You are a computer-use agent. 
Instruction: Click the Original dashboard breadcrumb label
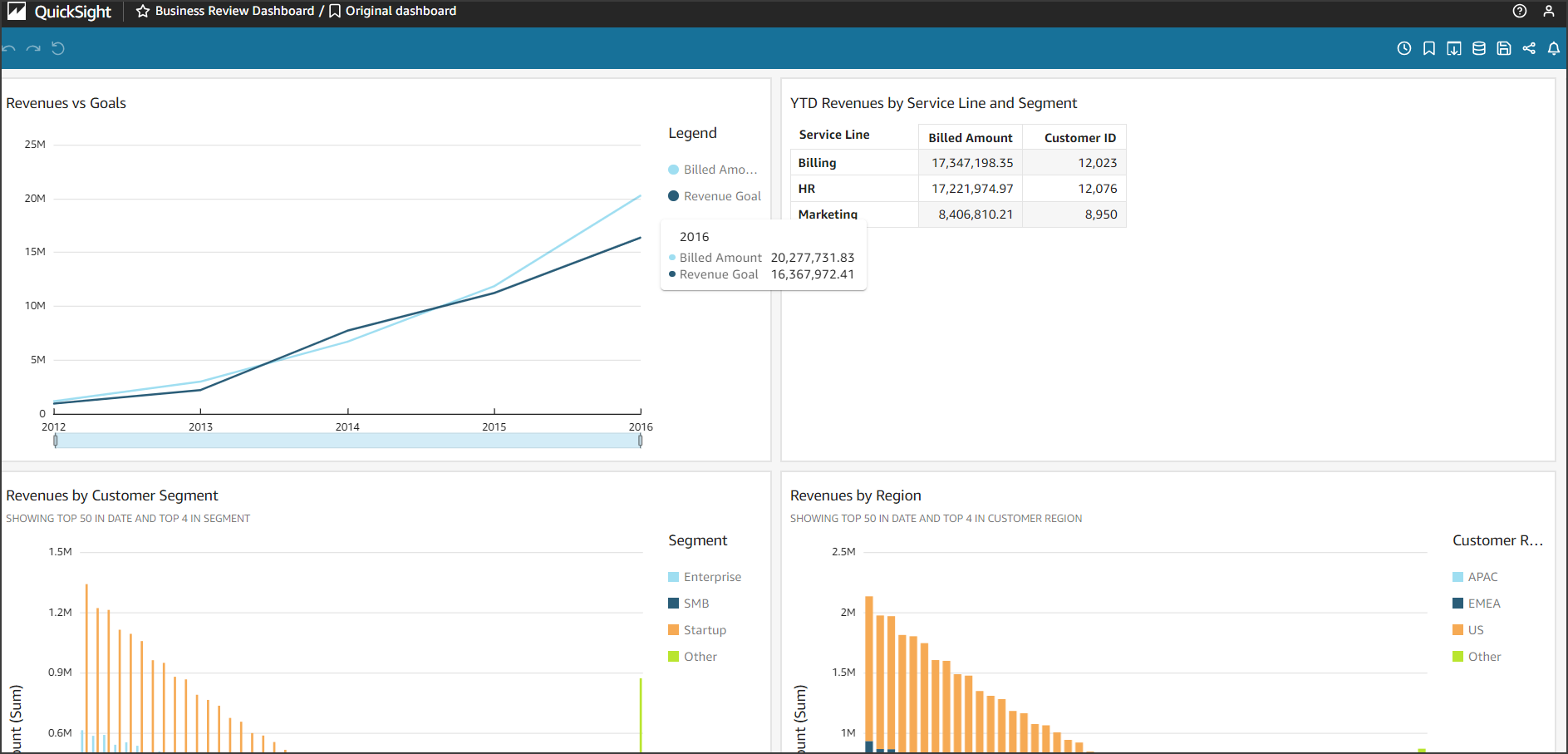point(401,11)
